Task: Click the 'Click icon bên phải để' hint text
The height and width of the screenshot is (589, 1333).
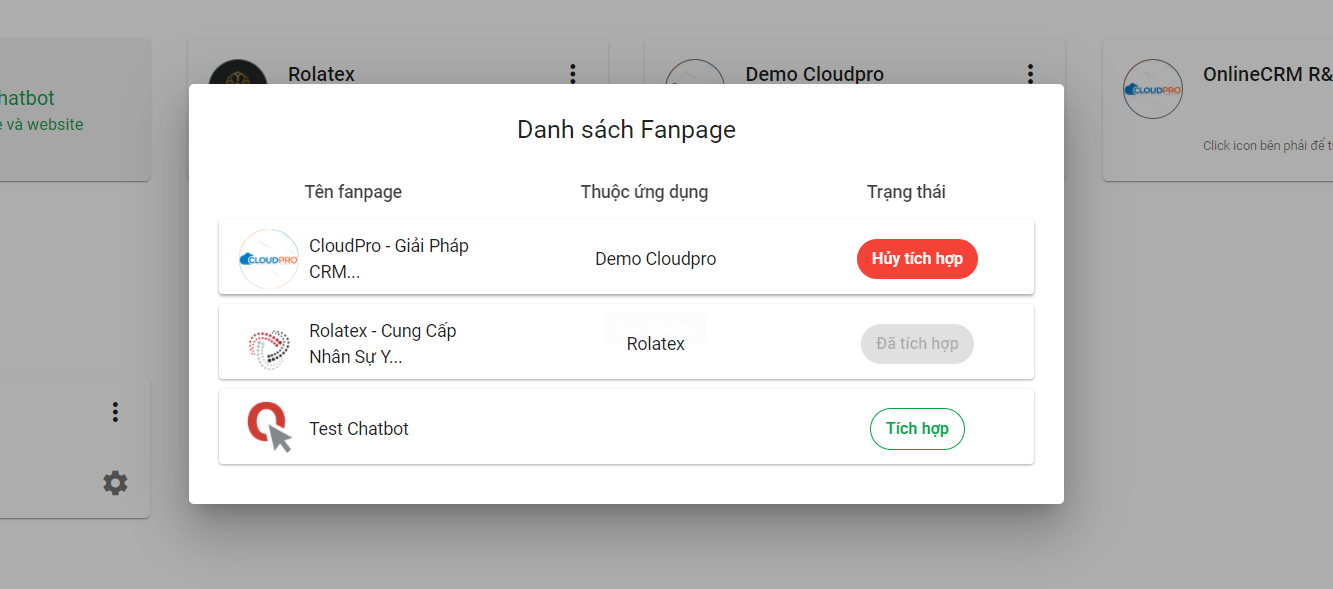Action: 1268,146
